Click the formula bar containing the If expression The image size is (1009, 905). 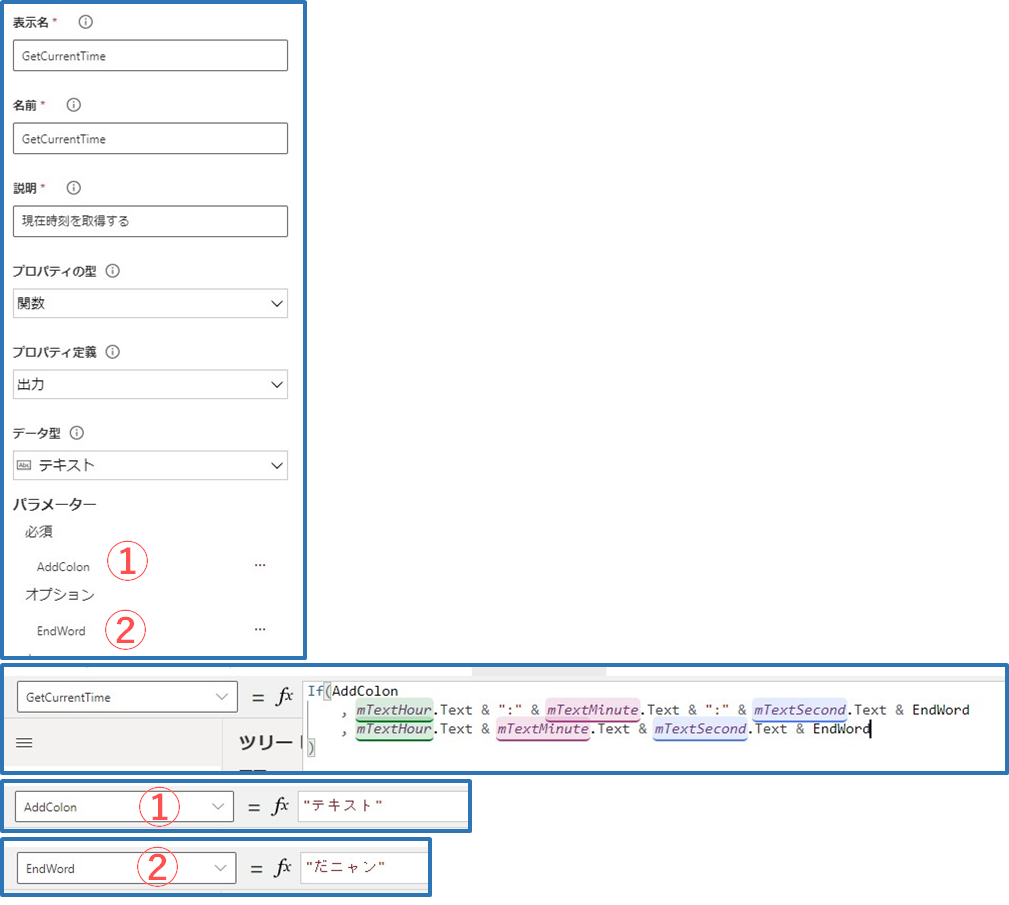coord(650,720)
